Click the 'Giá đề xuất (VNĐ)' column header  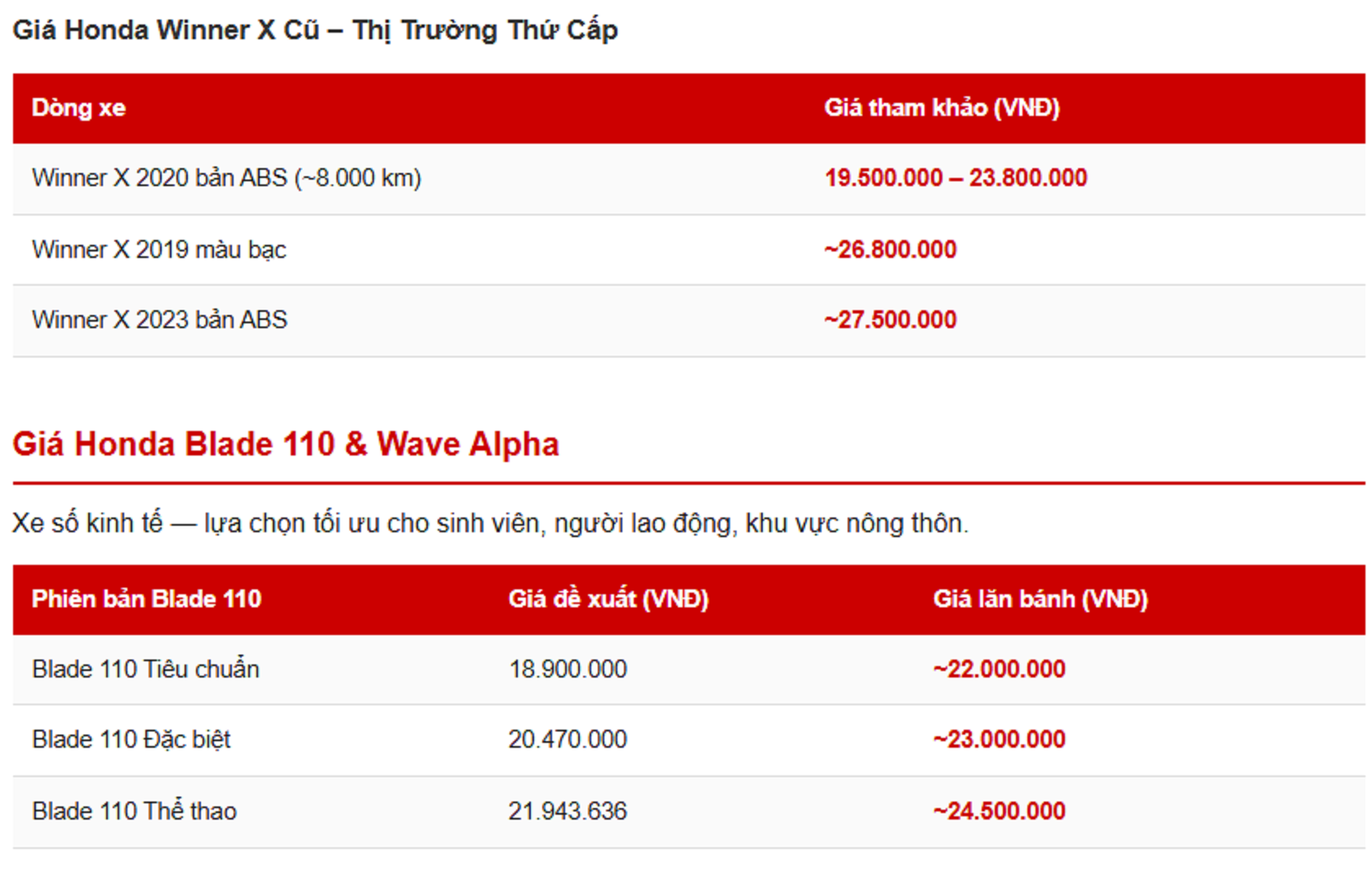pos(608,599)
